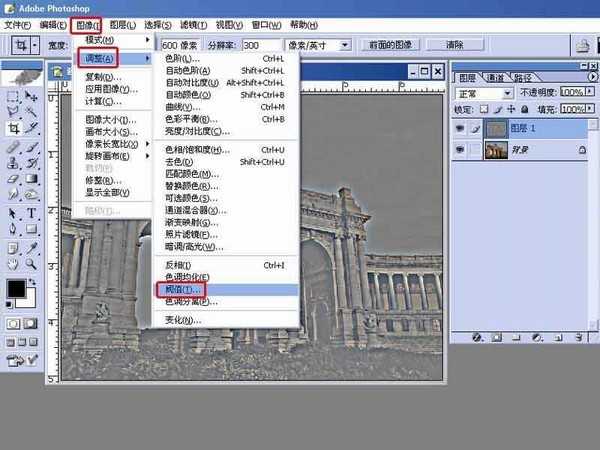Open crop tool preset picker arrow

34,46
